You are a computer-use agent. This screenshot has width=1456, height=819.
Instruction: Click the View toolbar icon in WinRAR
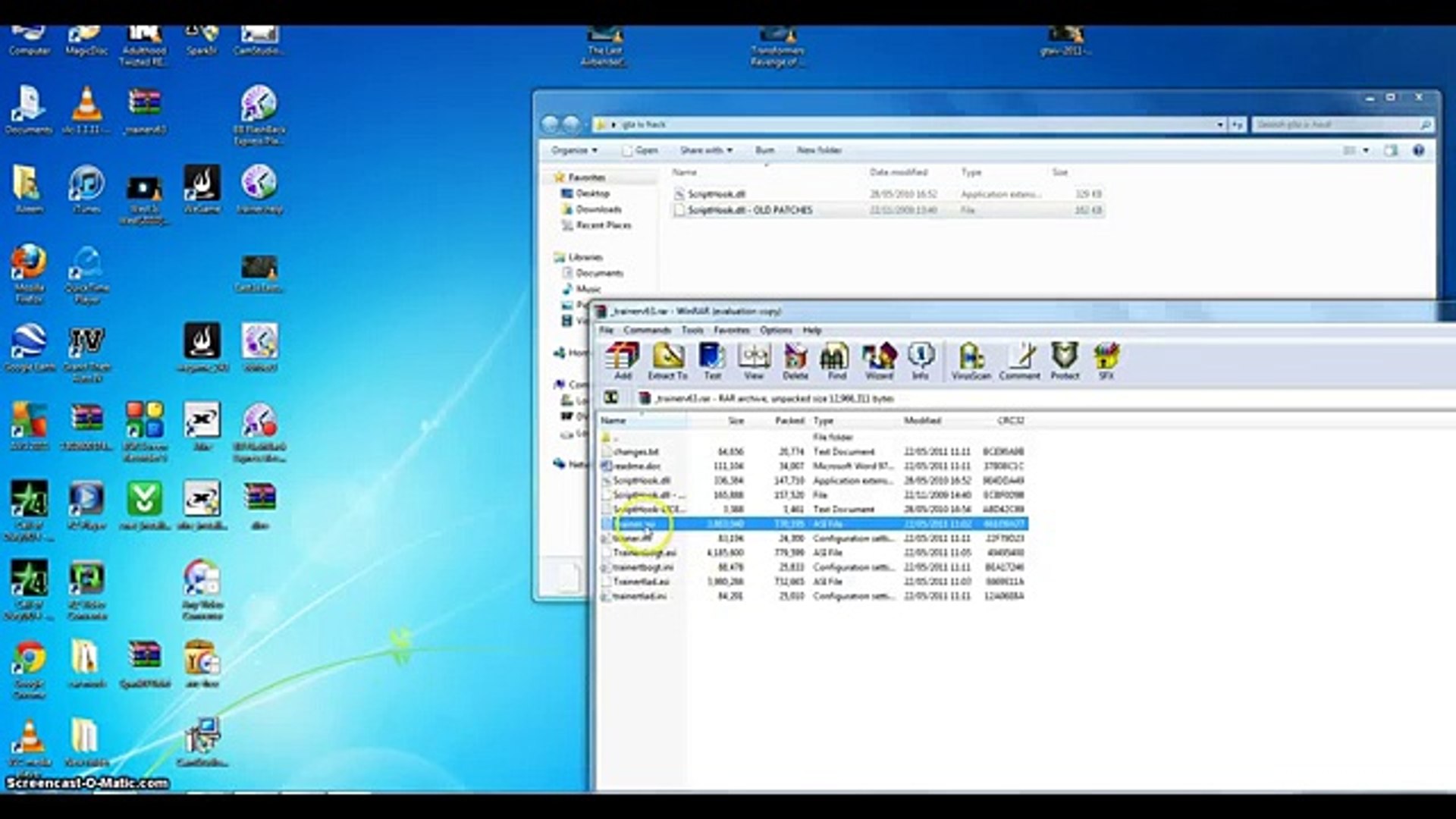(x=754, y=361)
